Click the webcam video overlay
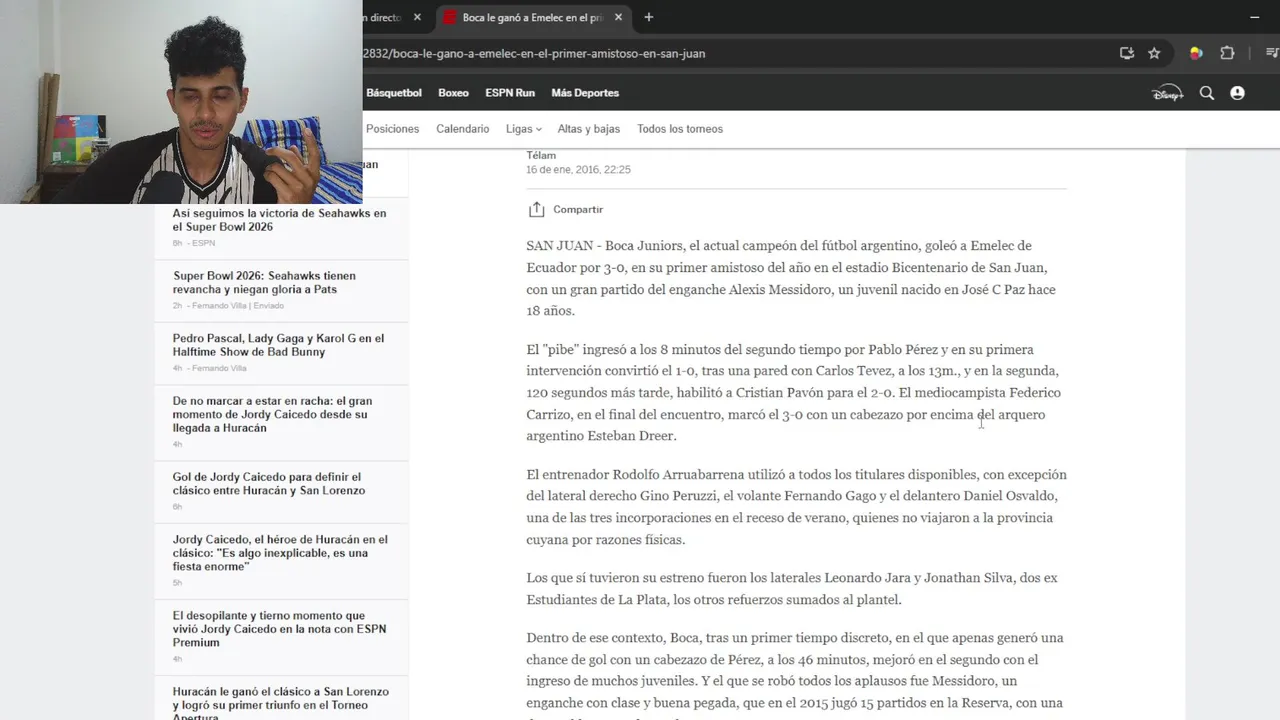1280x720 pixels. coord(181,102)
